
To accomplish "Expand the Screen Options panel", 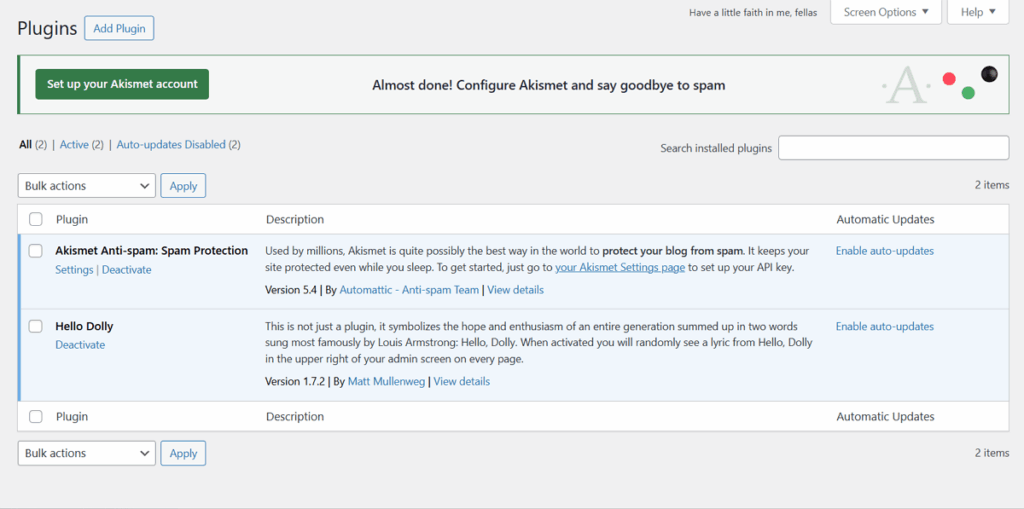I will (x=885, y=12).
